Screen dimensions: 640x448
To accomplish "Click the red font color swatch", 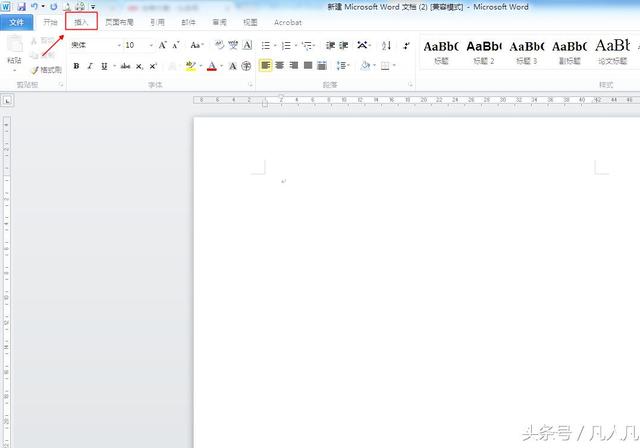I will coord(211,66).
